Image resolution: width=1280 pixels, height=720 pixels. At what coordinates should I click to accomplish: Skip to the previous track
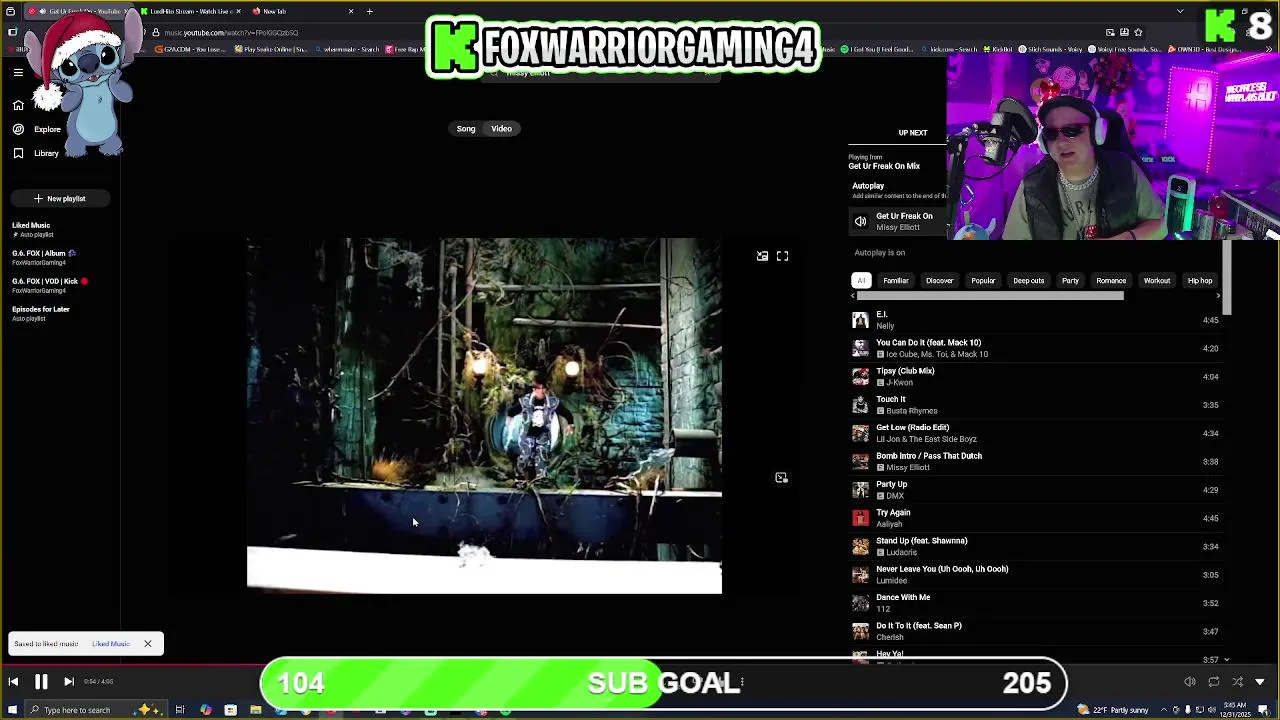[13, 682]
